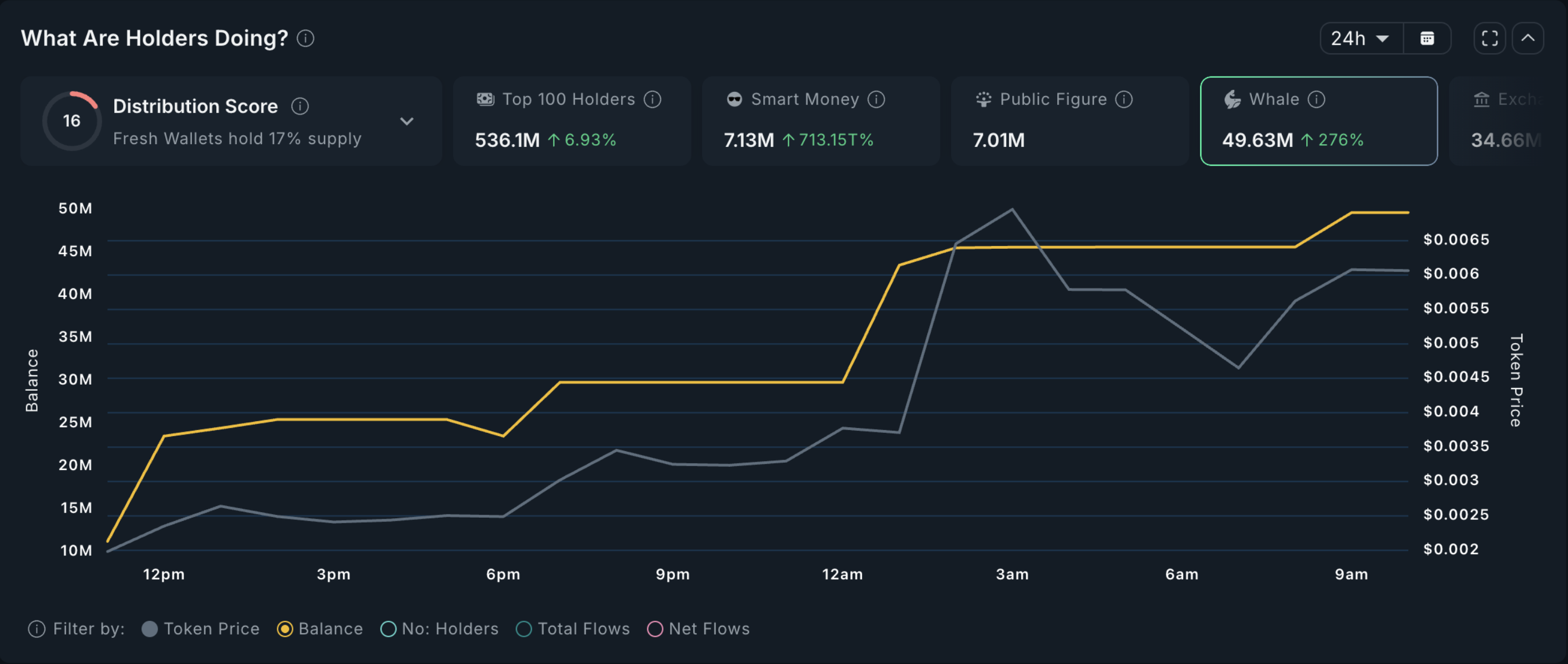Toggle Token Price filter

tap(201, 629)
